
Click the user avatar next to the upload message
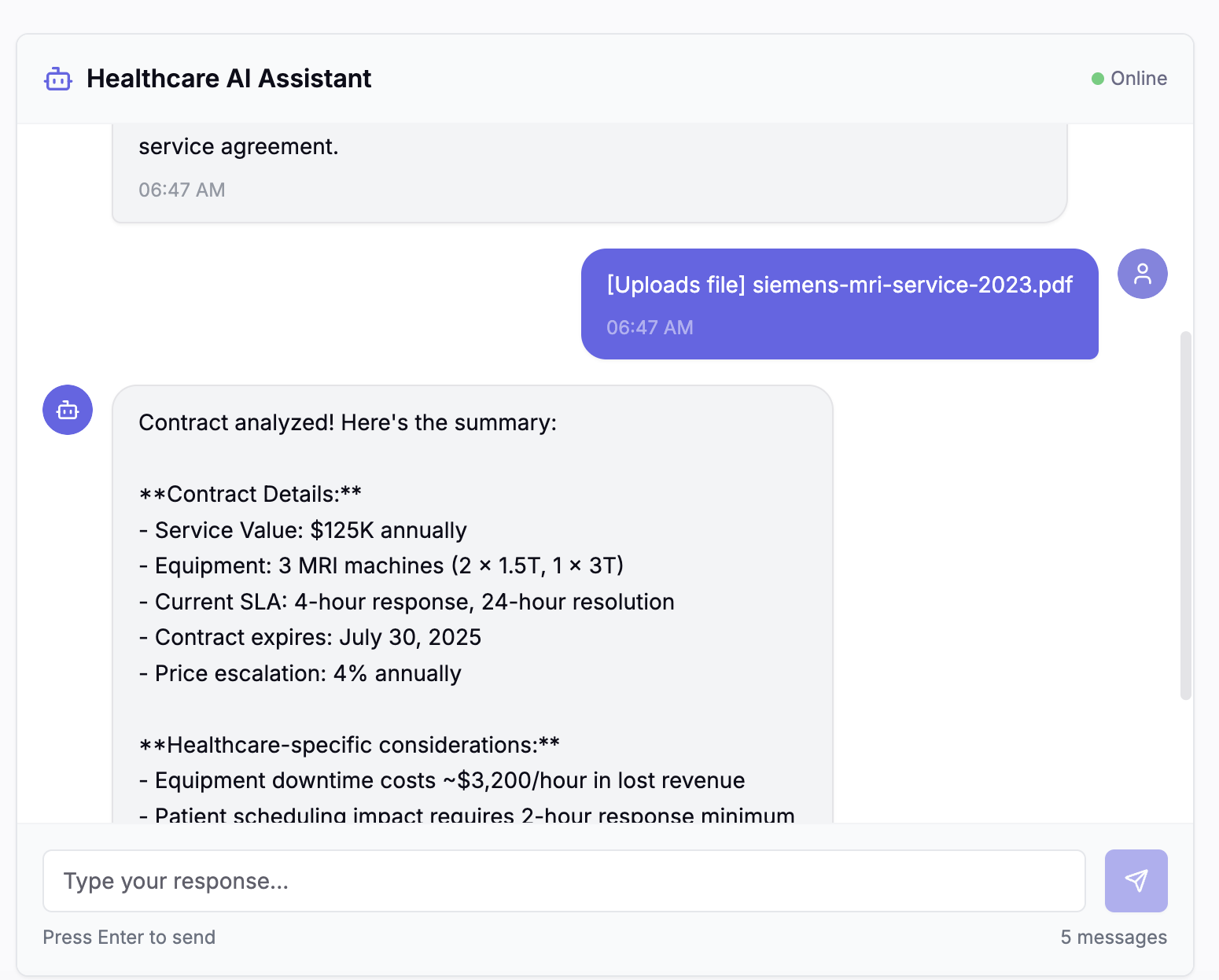[1142, 273]
